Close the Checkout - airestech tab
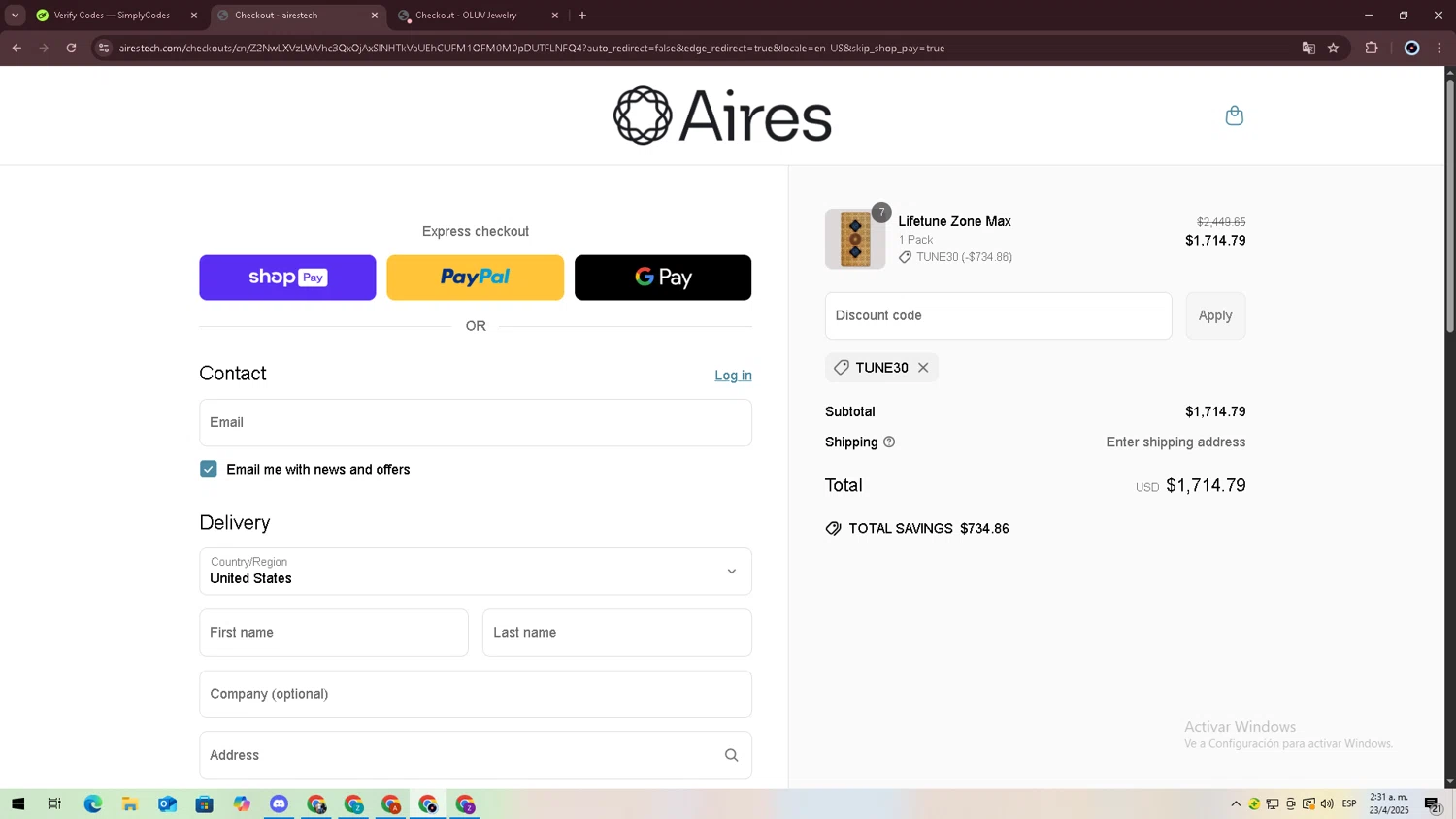This screenshot has height=819, width=1456. (375, 16)
